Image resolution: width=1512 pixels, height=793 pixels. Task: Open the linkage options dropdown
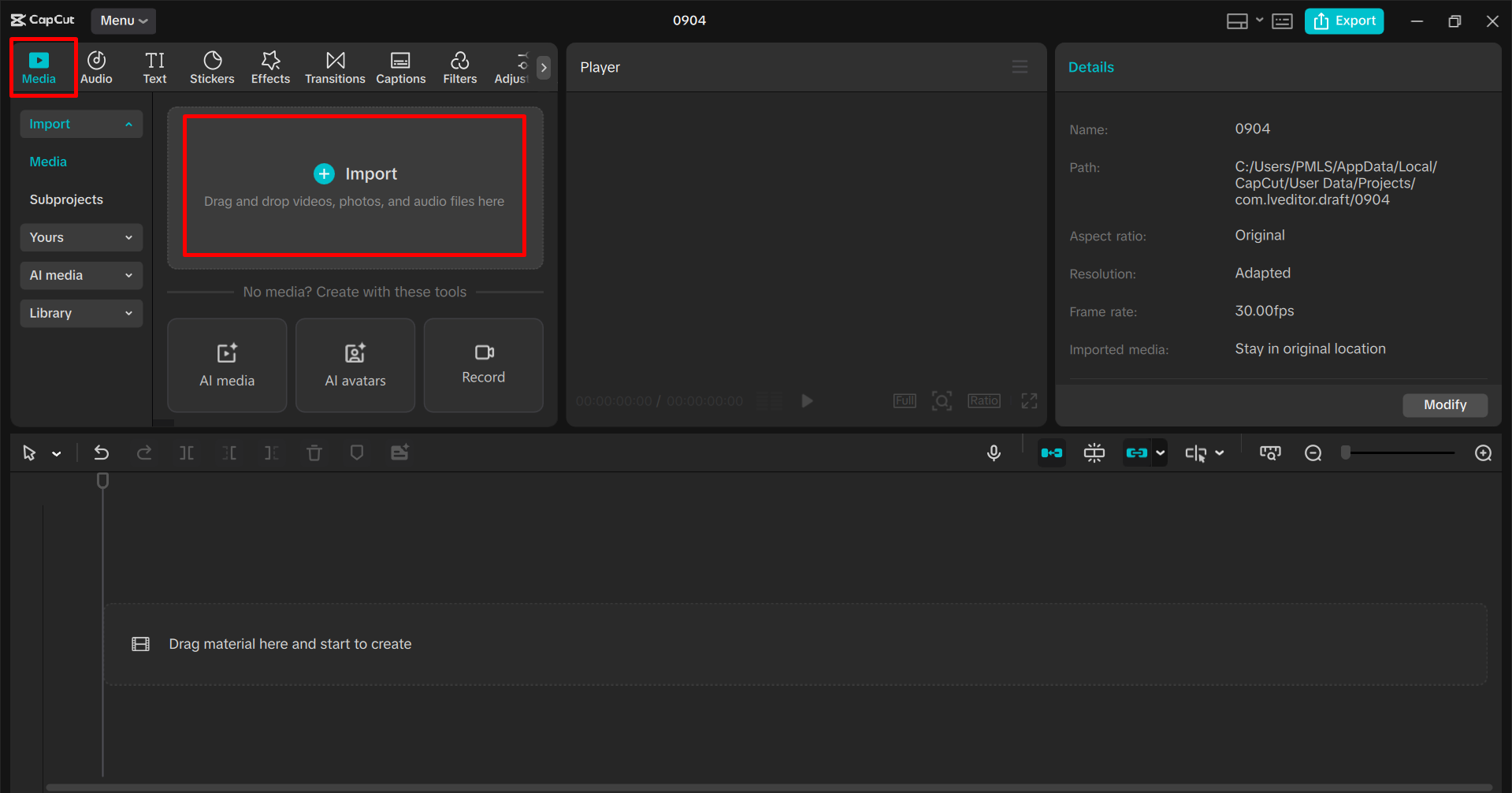(1161, 452)
